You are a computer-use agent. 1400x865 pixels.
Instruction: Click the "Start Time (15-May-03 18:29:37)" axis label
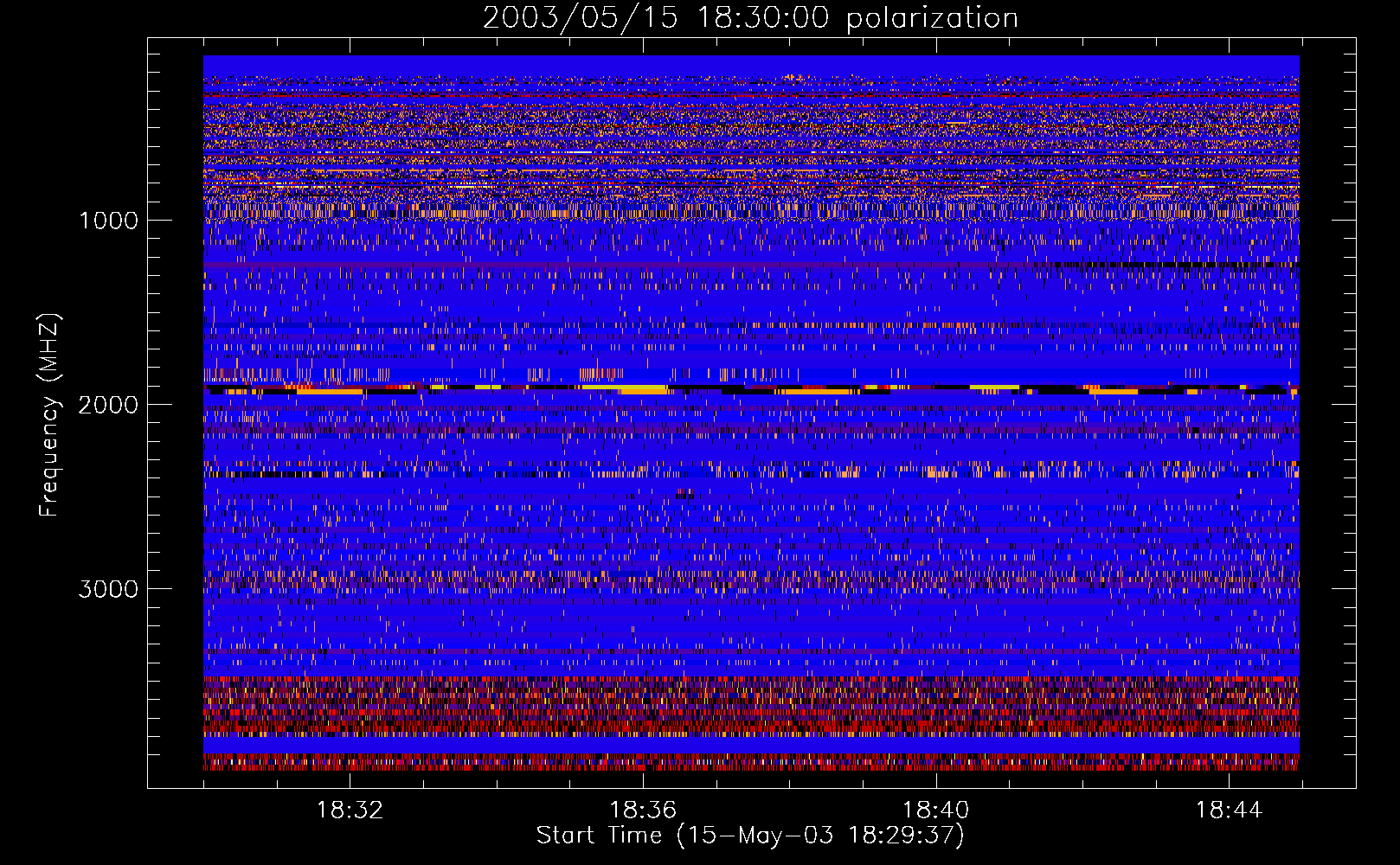[750, 836]
